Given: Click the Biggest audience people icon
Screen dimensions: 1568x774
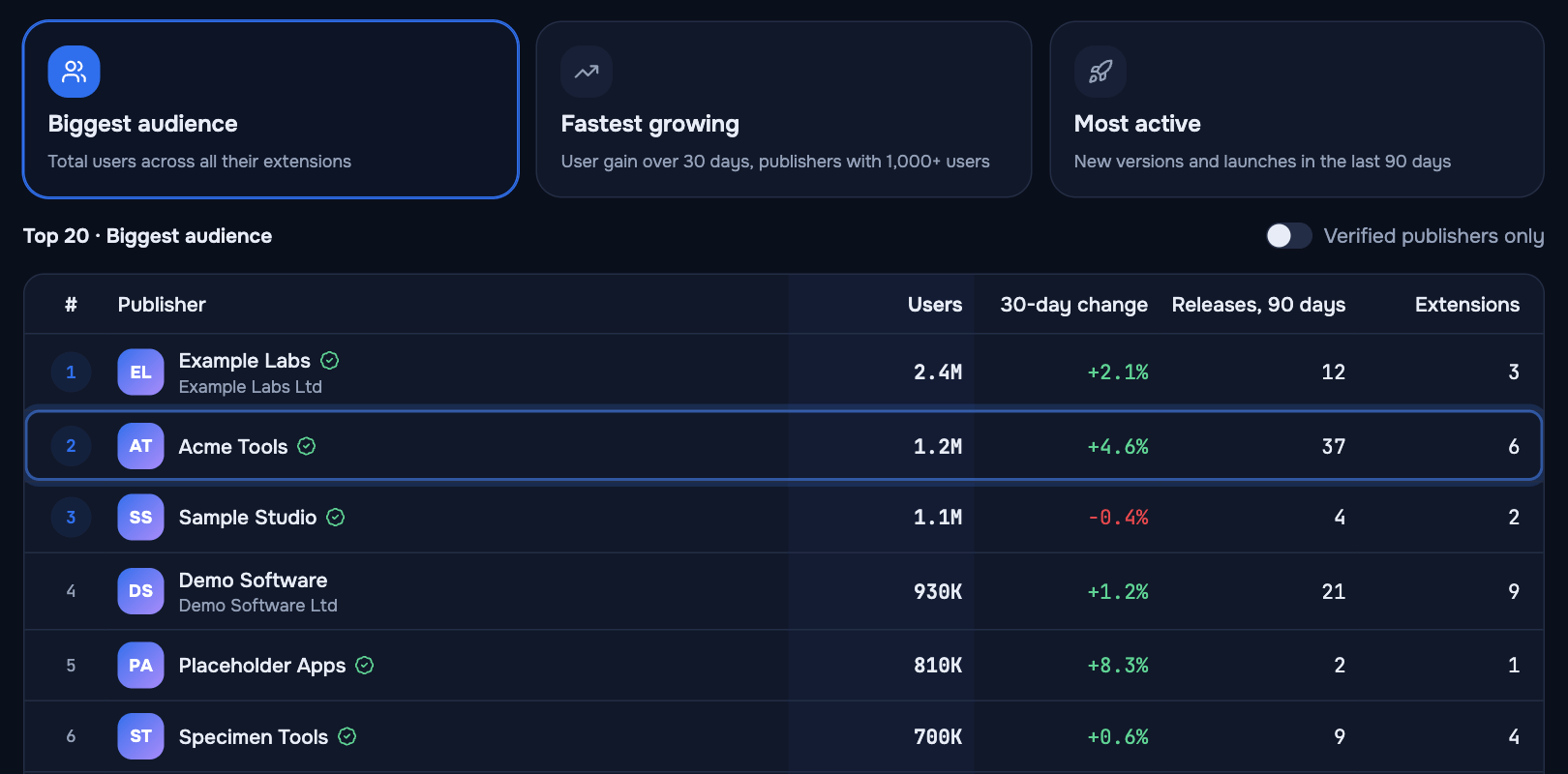Looking at the screenshot, I should coord(74,72).
